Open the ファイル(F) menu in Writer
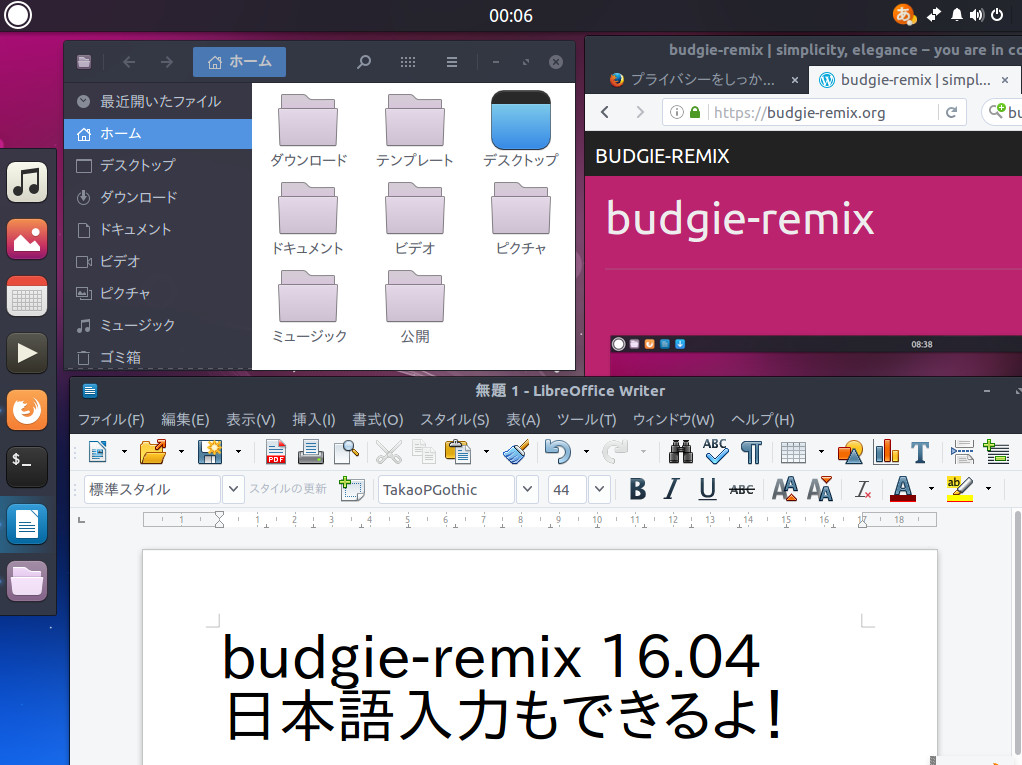 click(111, 420)
